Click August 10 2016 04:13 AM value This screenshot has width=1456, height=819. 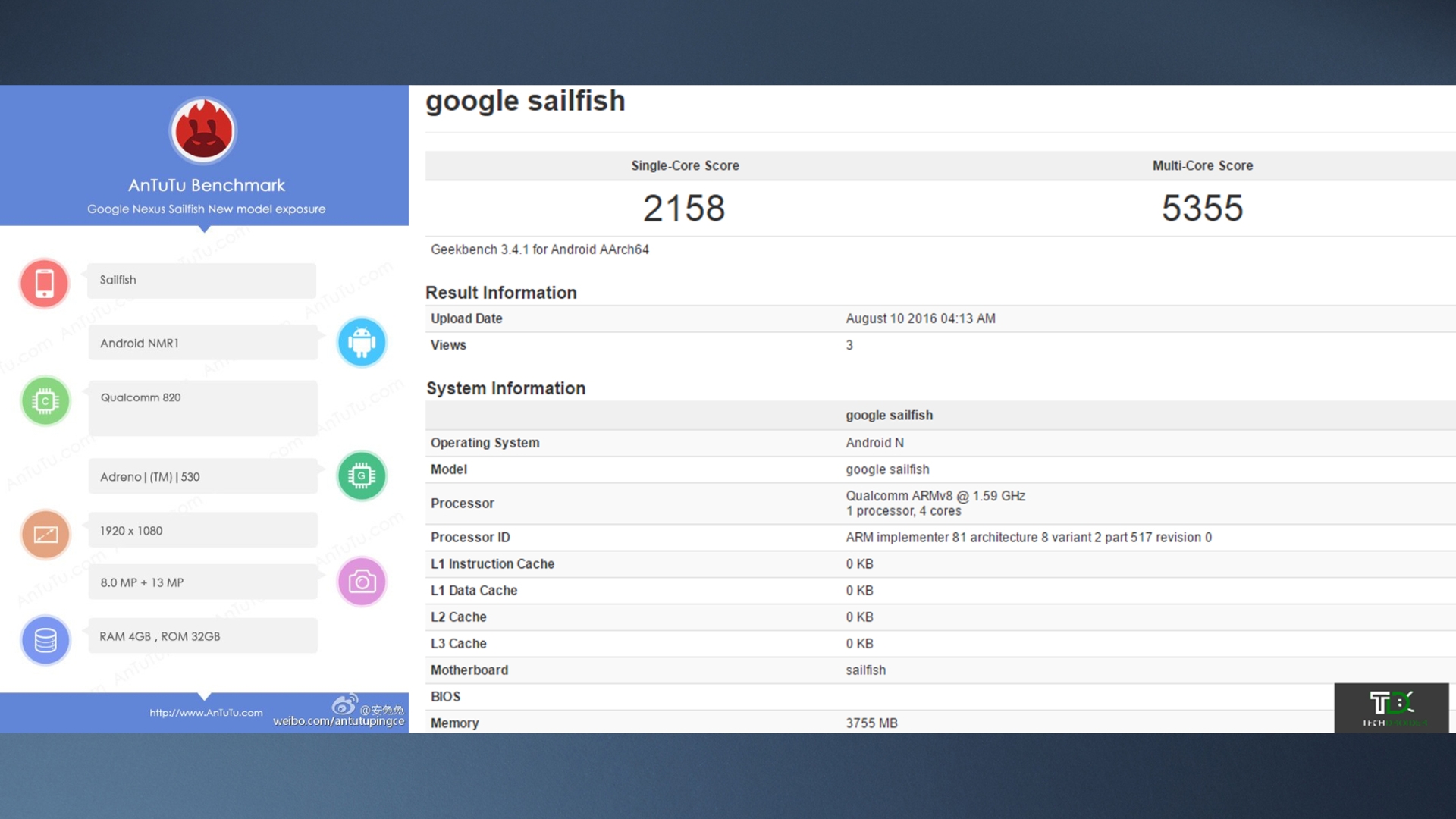click(921, 318)
